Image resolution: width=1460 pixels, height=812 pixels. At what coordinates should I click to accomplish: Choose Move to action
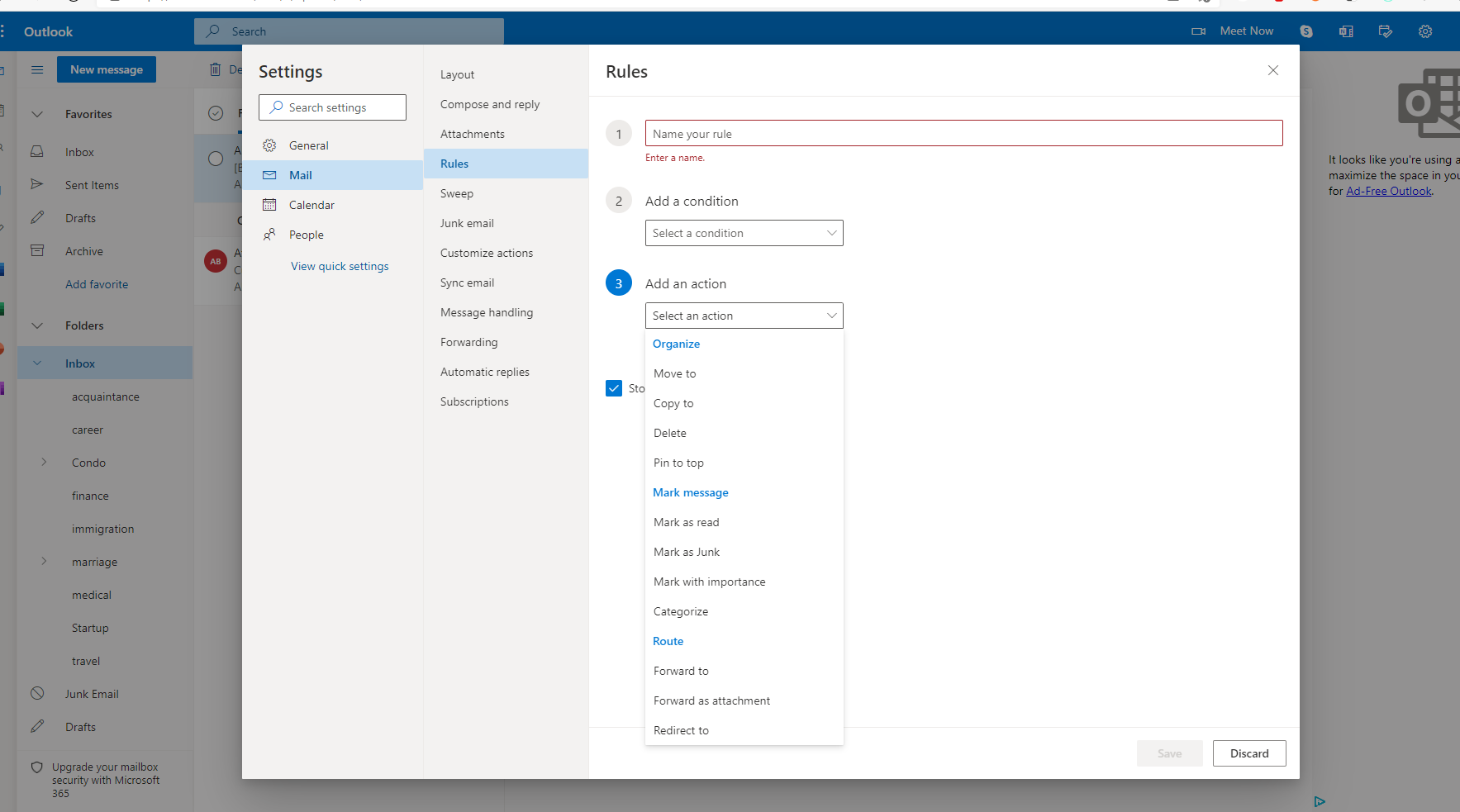[744, 373]
